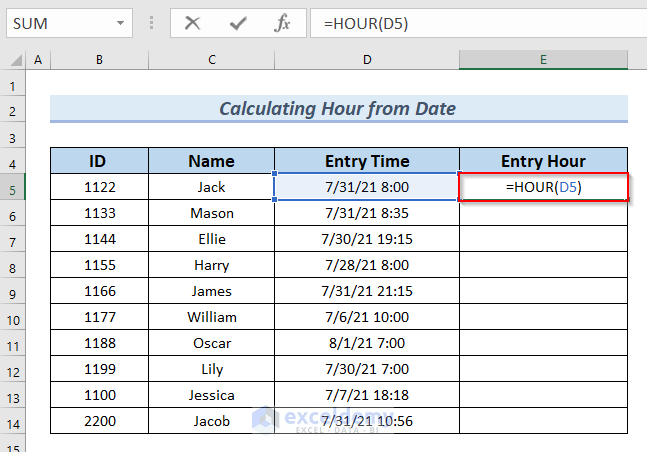Open the Insert Function fx dialog
This screenshot has height=452, width=647.
tap(283, 23)
